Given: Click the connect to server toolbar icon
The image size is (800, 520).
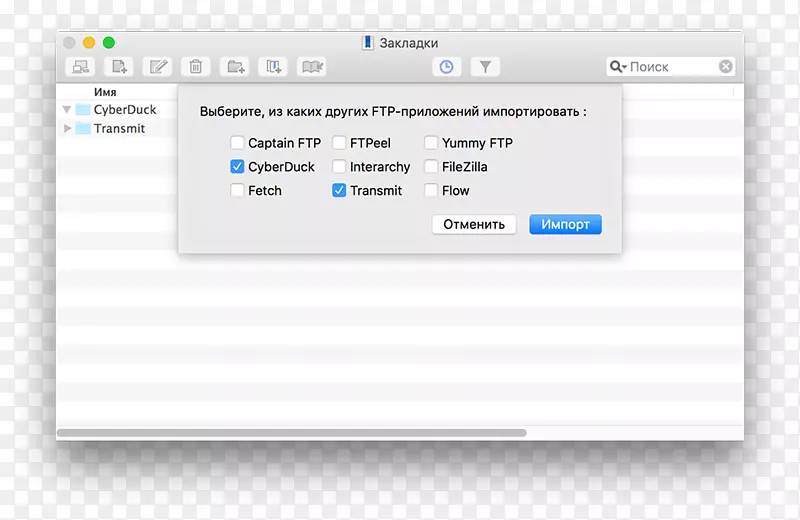Looking at the screenshot, I should click(80, 67).
